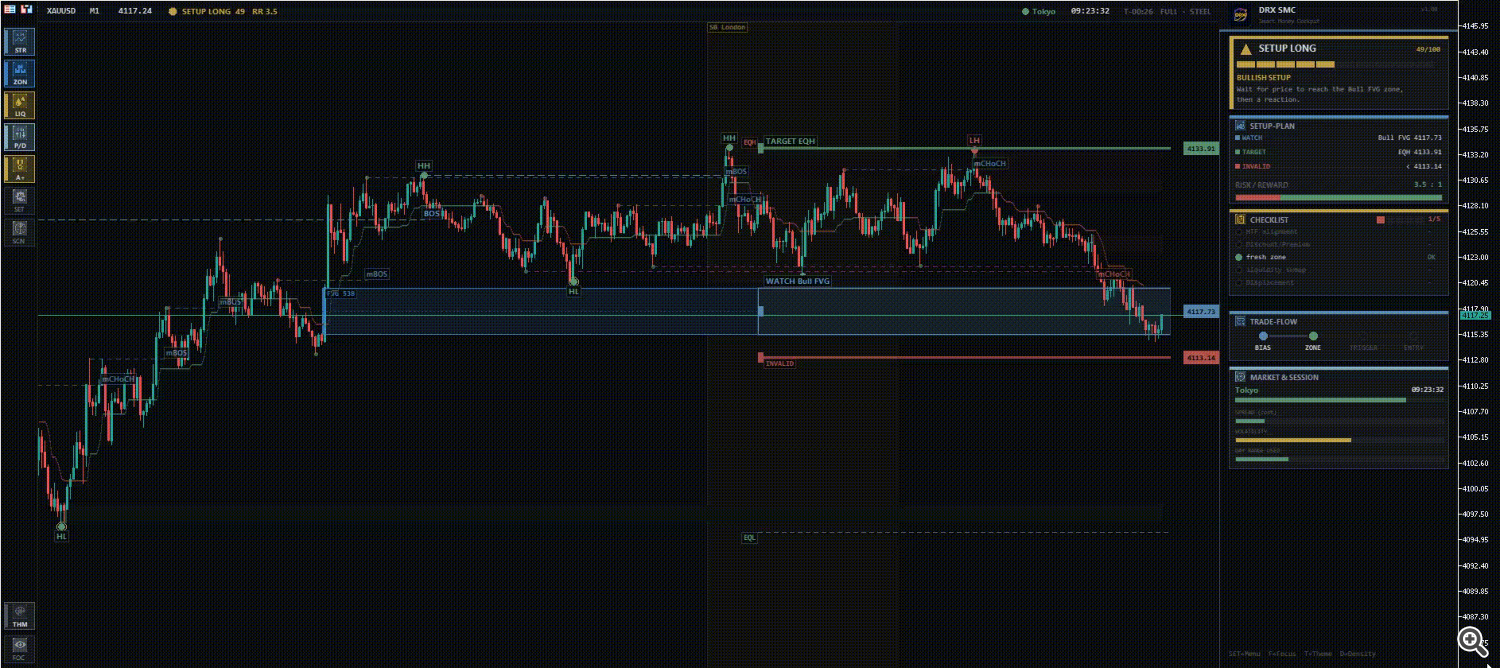Image resolution: width=1500 pixels, height=668 pixels.
Task: Click the 4117.73 watch price tag
Action: pos(1200,312)
